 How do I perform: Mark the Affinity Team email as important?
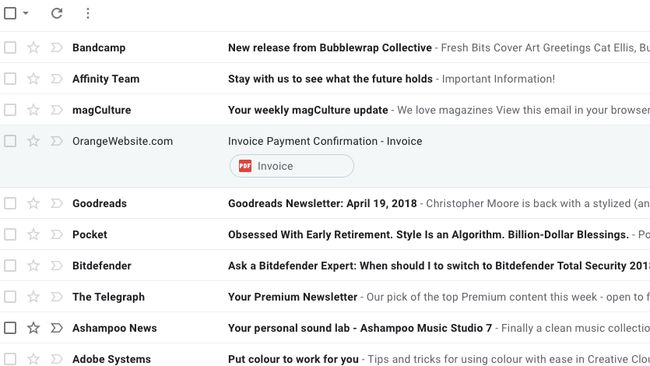(56, 79)
